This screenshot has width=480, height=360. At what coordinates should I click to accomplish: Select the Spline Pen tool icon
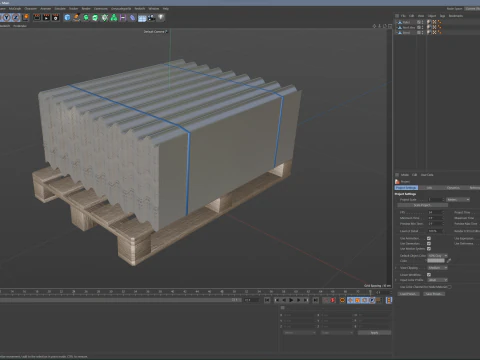point(76,17)
